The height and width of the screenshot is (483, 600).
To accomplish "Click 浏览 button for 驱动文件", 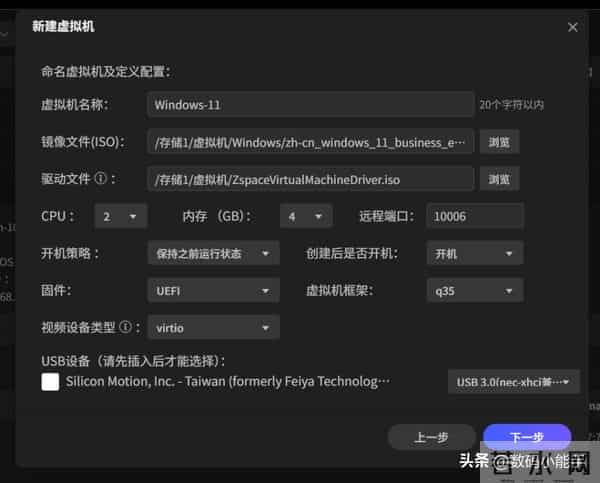I will (499, 179).
